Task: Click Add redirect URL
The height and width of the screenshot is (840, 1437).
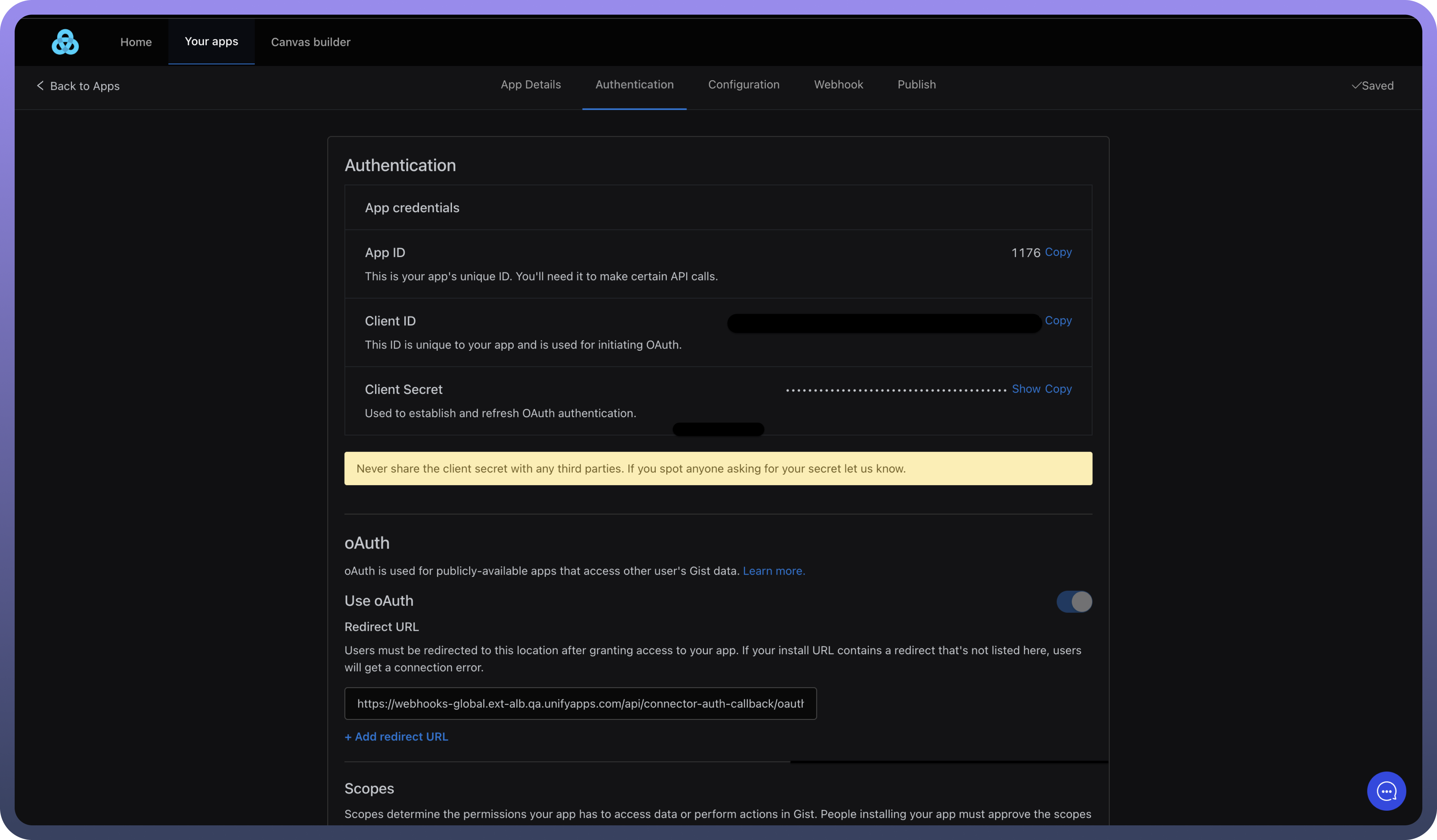Action: point(396,736)
